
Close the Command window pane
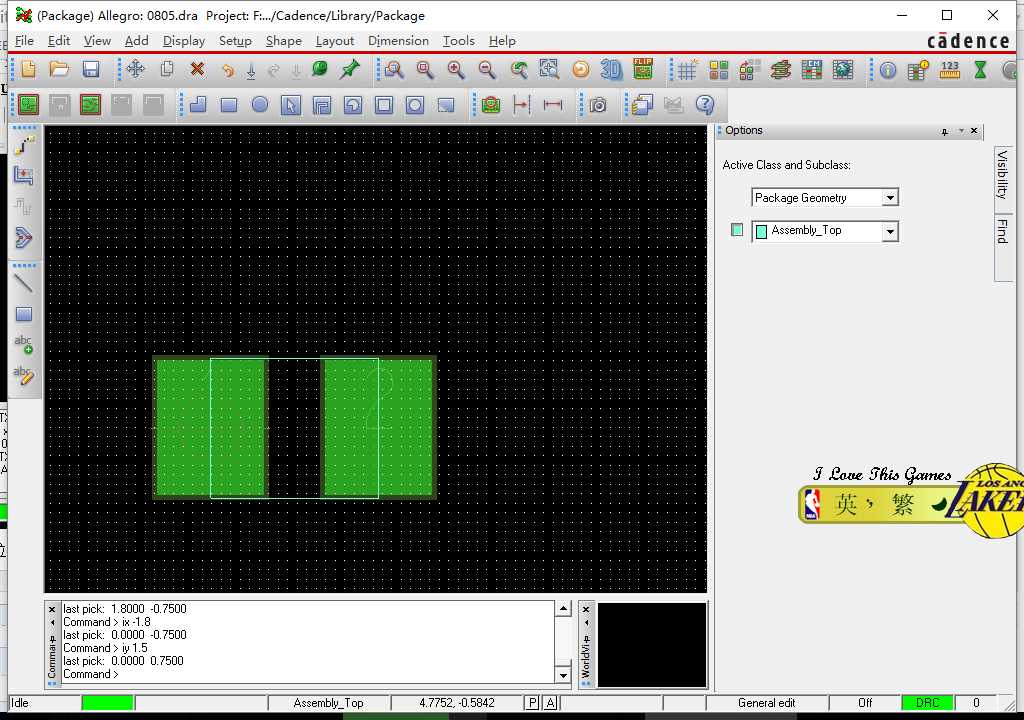pyautogui.click(x=52, y=609)
